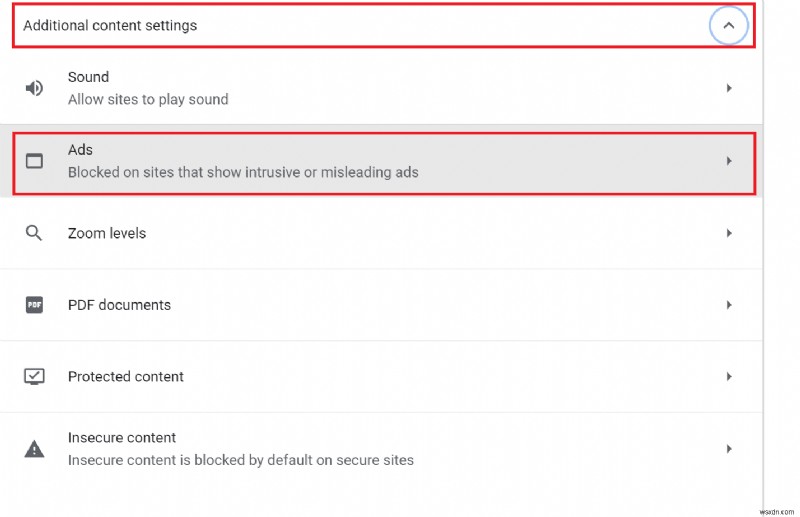
Task: Expand Insecure content with right arrow
Action: click(x=729, y=449)
